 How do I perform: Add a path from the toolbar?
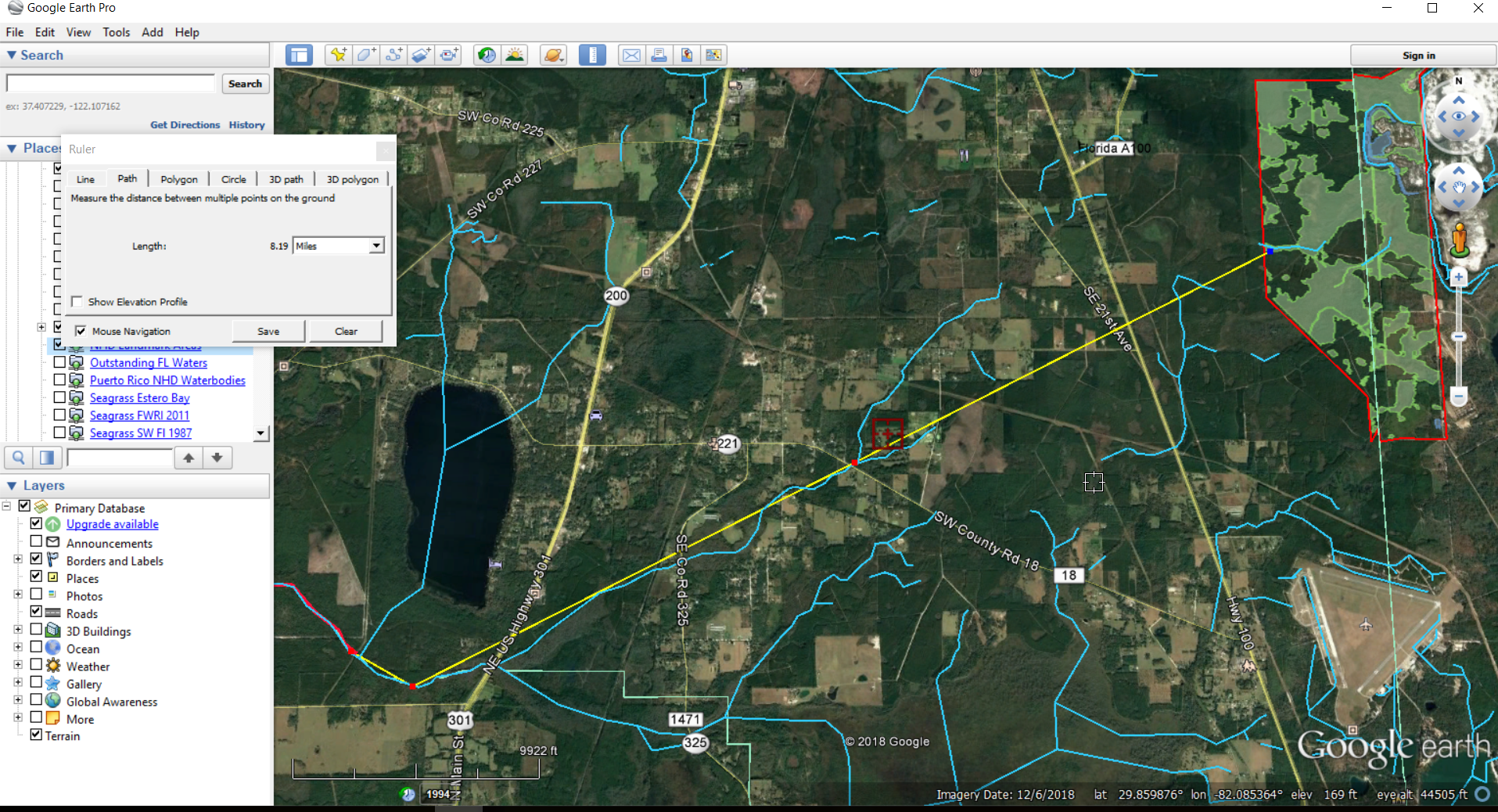[393, 55]
